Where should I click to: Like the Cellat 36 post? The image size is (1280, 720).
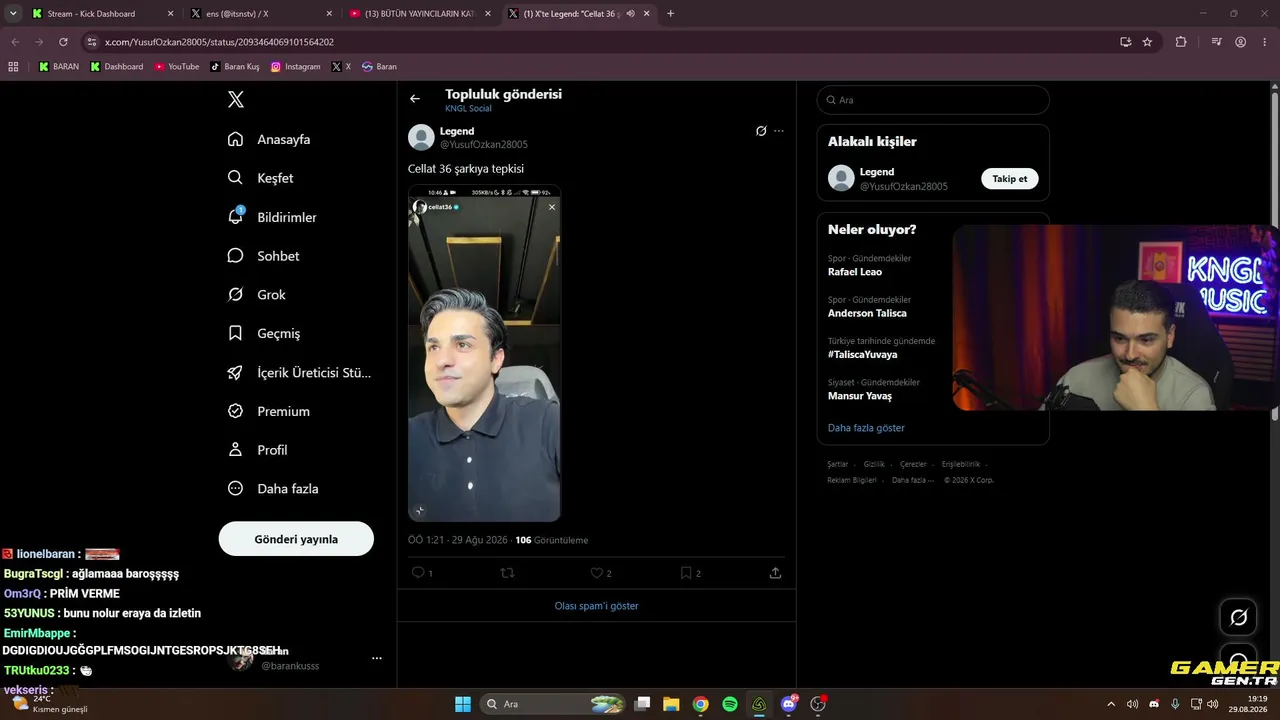tap(596, 573)
